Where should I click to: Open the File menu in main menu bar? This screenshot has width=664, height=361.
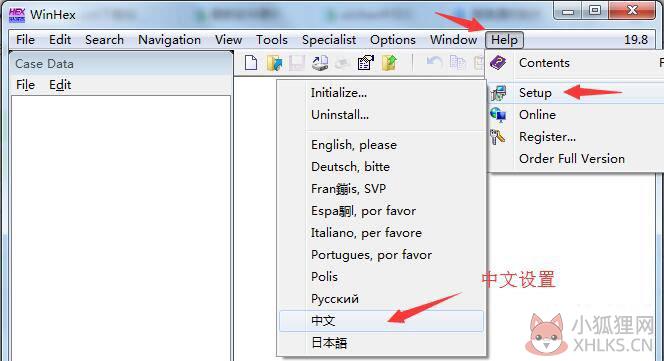click(x=25, y=40)
